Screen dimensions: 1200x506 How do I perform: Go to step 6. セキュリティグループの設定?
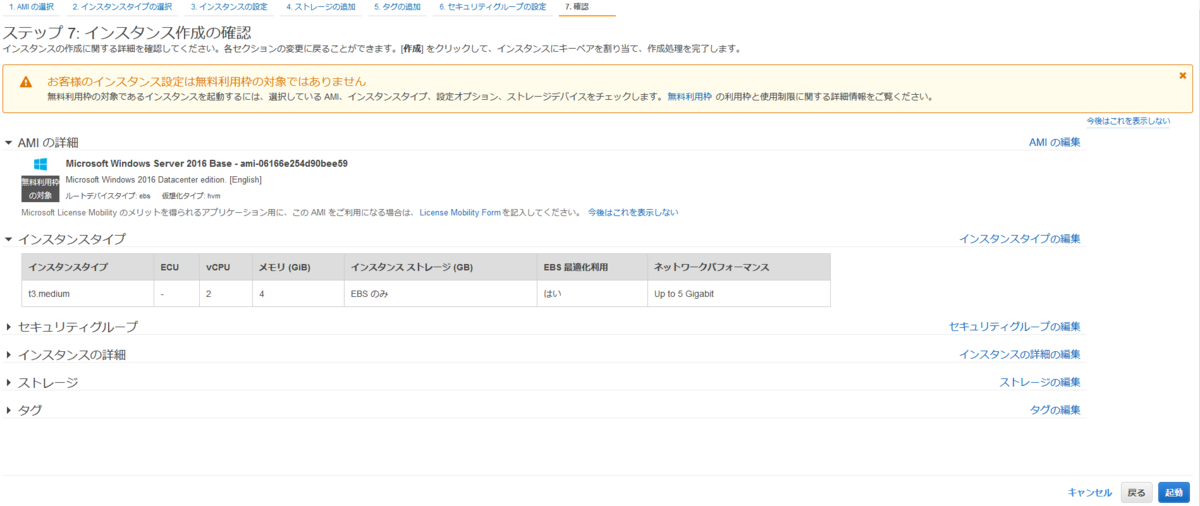(x=493, y=7)
